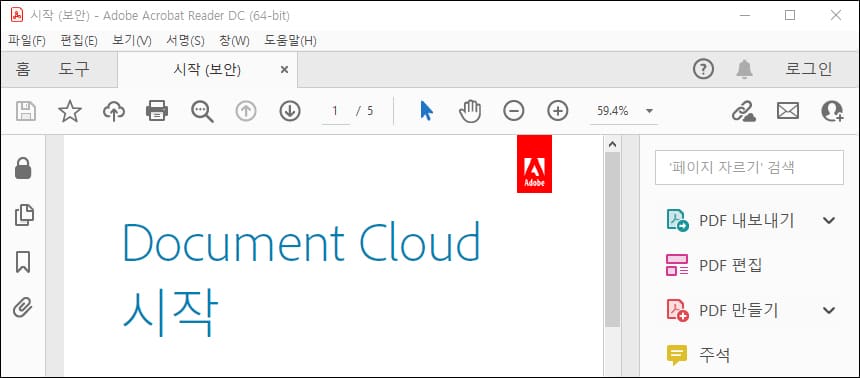The width and height of the screenshot is (860, 378).
Task: Click the 59.4% zoom value field
Action: tap(613, 111)
